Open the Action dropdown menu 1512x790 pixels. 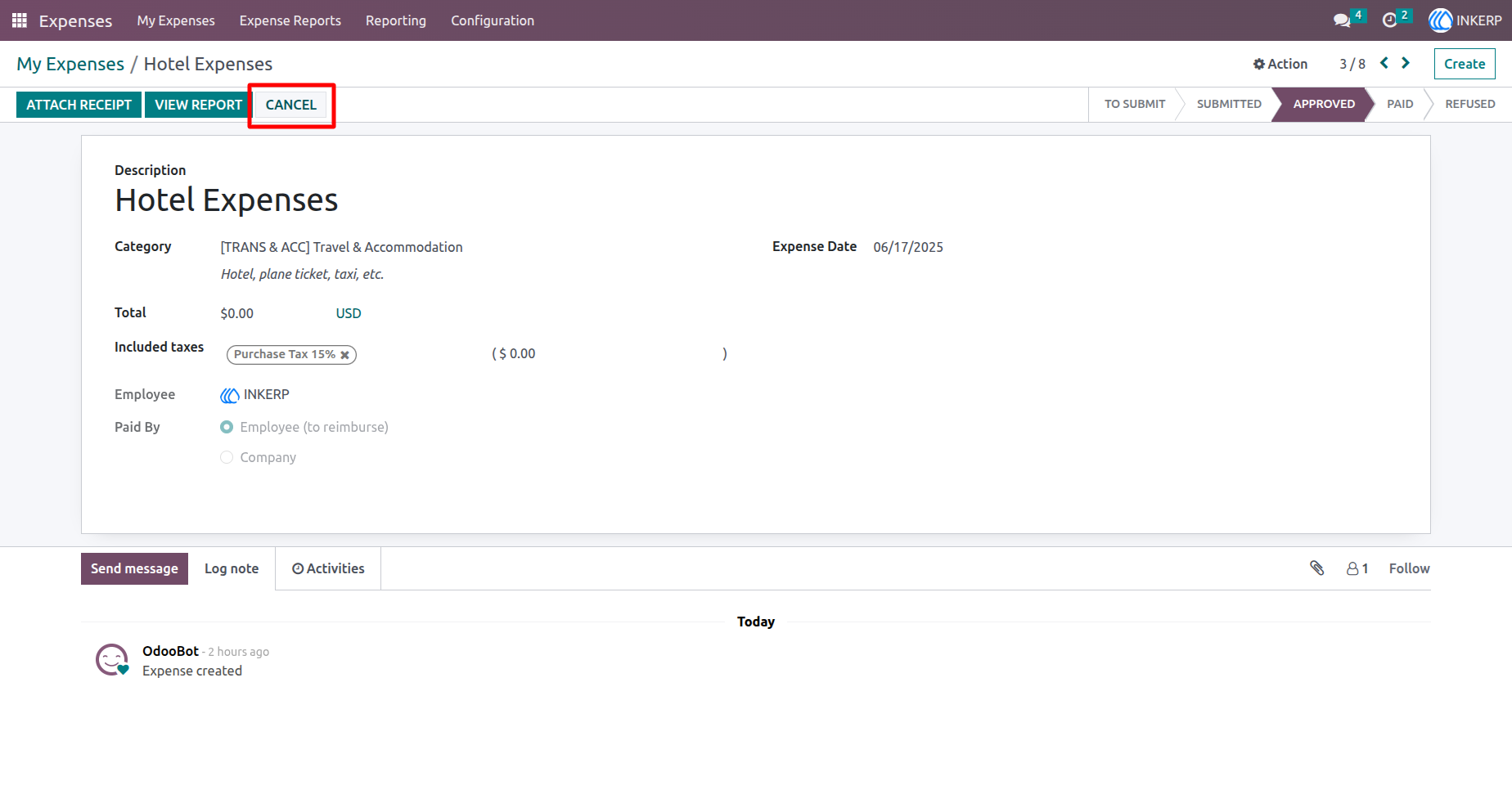point(1280,64)
